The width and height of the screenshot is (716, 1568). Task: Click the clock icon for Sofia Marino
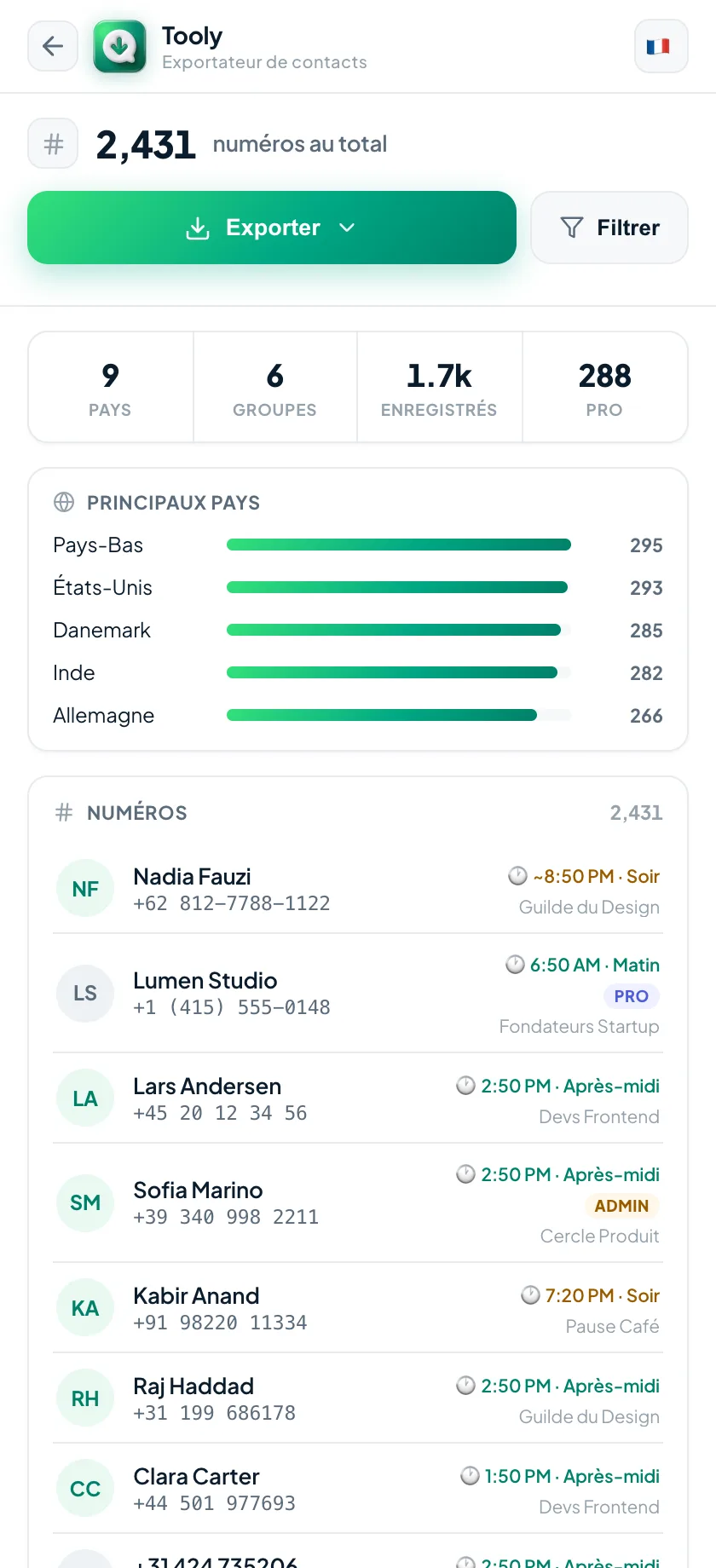(x=465, y=1174)
